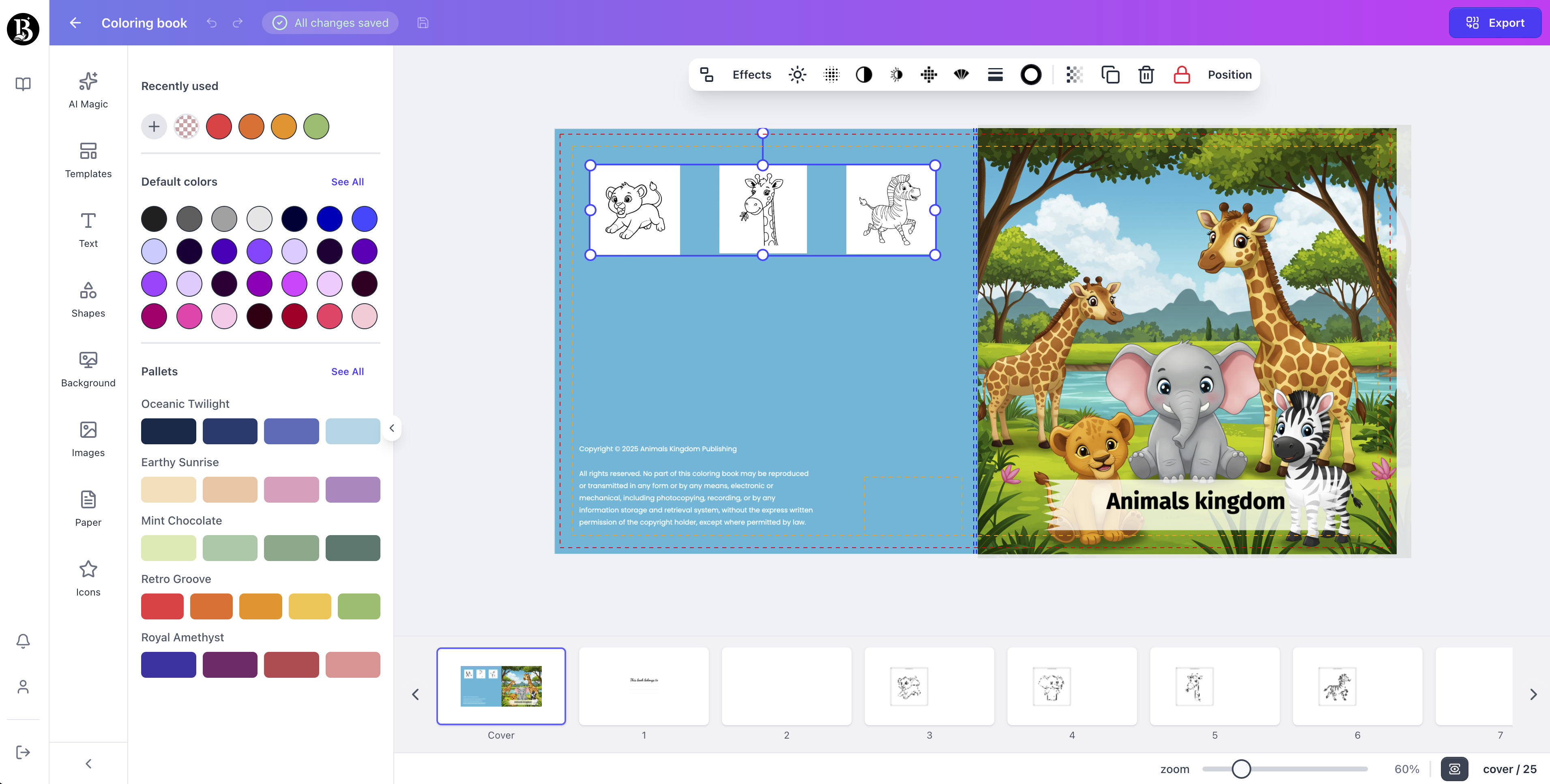
Task: Toggle the transparency checkerboard option
Action: [x=1075, y=75]
